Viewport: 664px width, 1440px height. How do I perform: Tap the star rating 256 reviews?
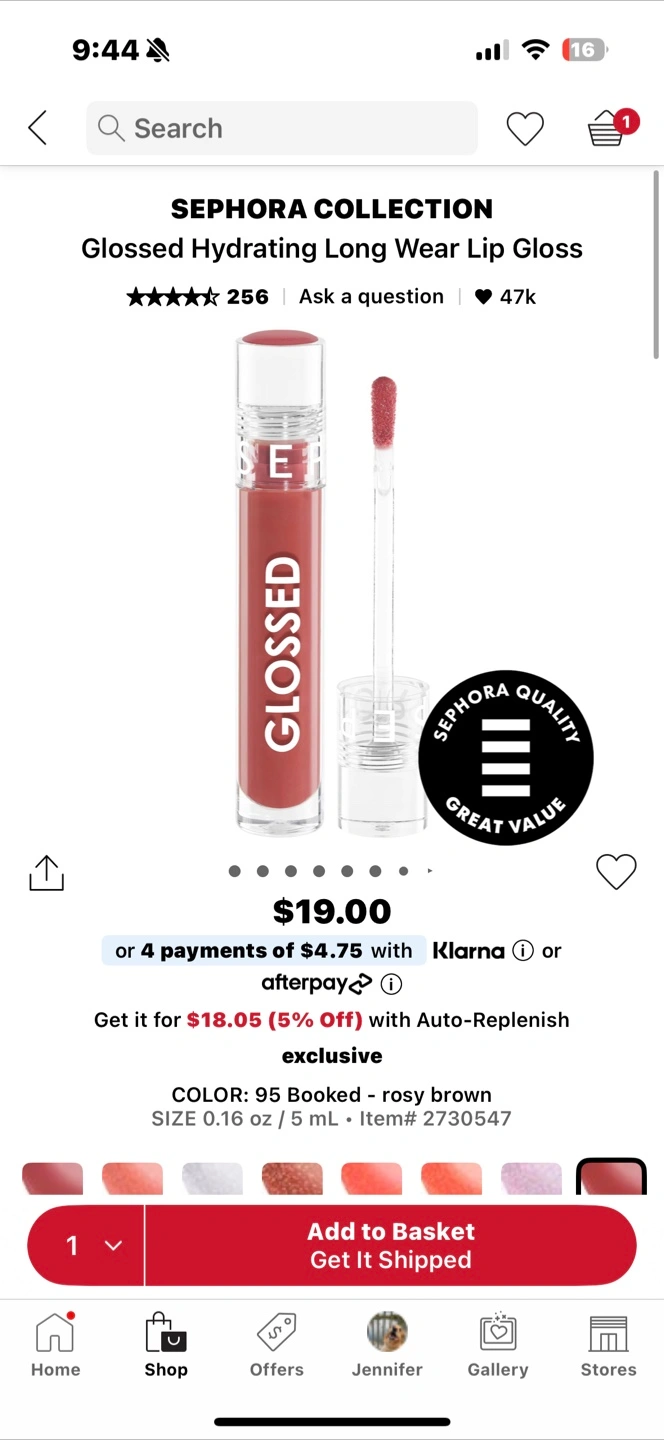click(198, 297)
